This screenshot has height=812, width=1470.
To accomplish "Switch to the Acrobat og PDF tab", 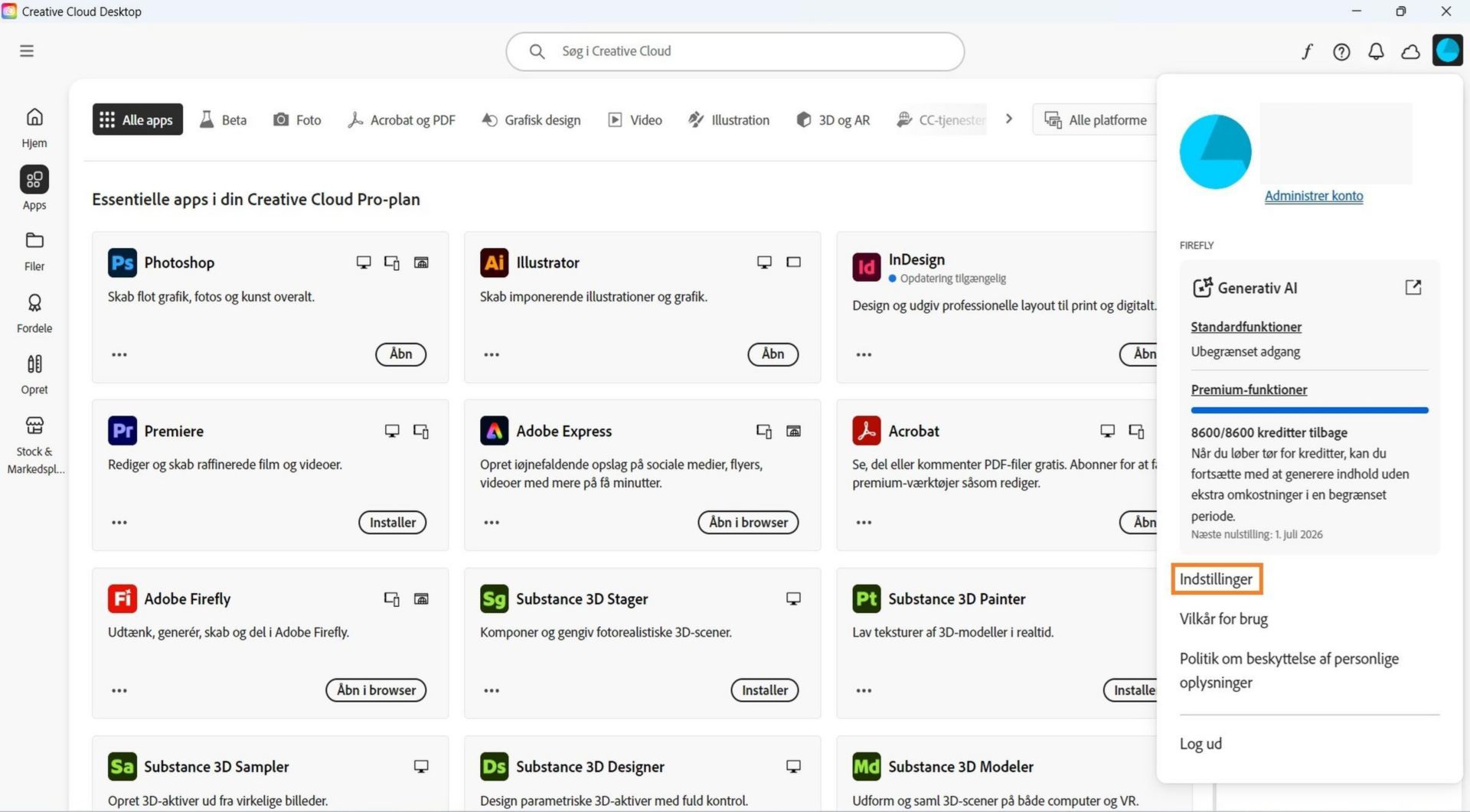I will tap(401, 119).
